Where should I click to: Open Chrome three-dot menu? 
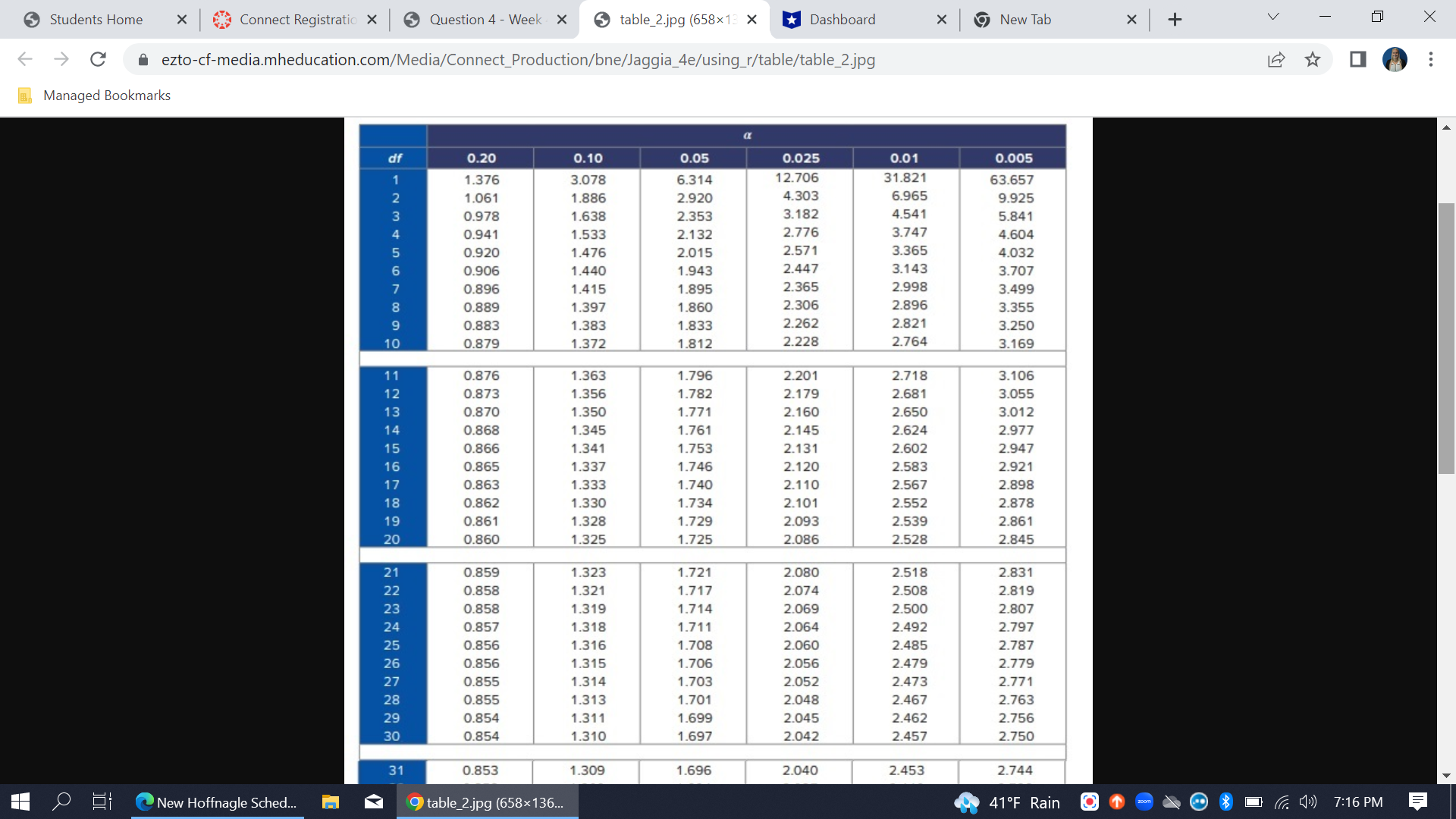(x=1431, y=59)
